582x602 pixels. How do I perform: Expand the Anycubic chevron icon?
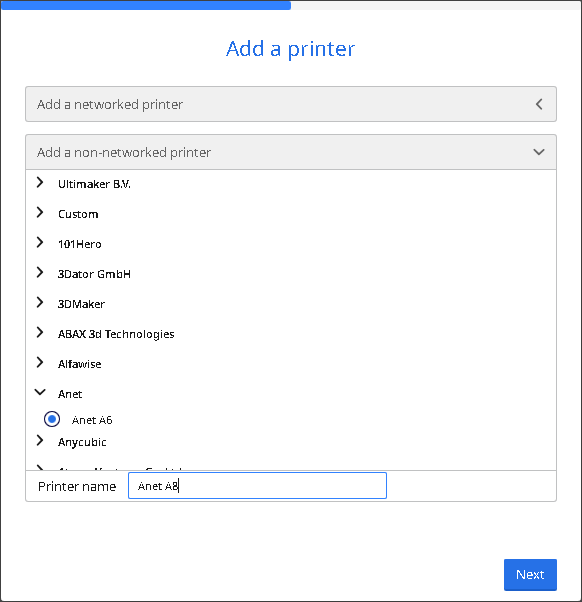pyautogui.click(x=40, y=441)
